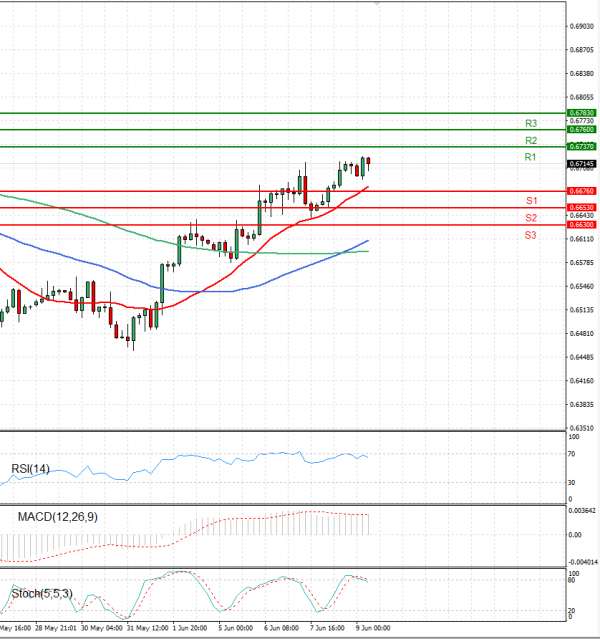600x639 pixels.
Task: Click the 0.63510 price axis value
Action: (x=582, y=428)
